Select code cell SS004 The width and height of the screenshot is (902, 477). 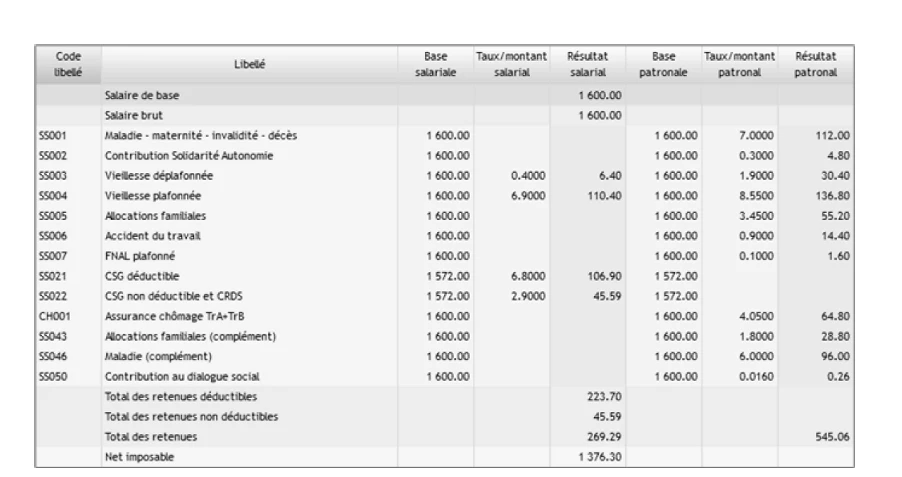pyautogui.click(x=52, y=196)
